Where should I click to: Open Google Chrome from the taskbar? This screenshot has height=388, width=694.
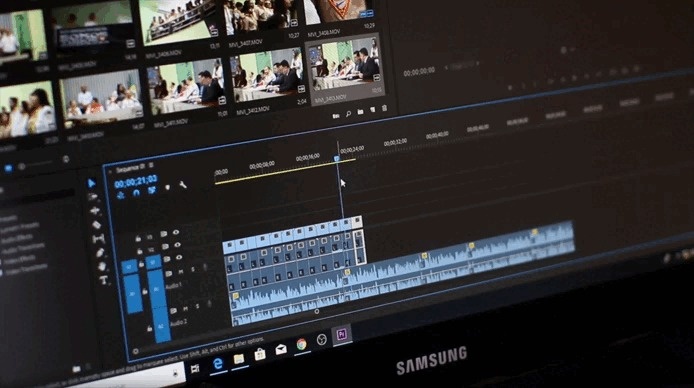[x=301, y=344]
